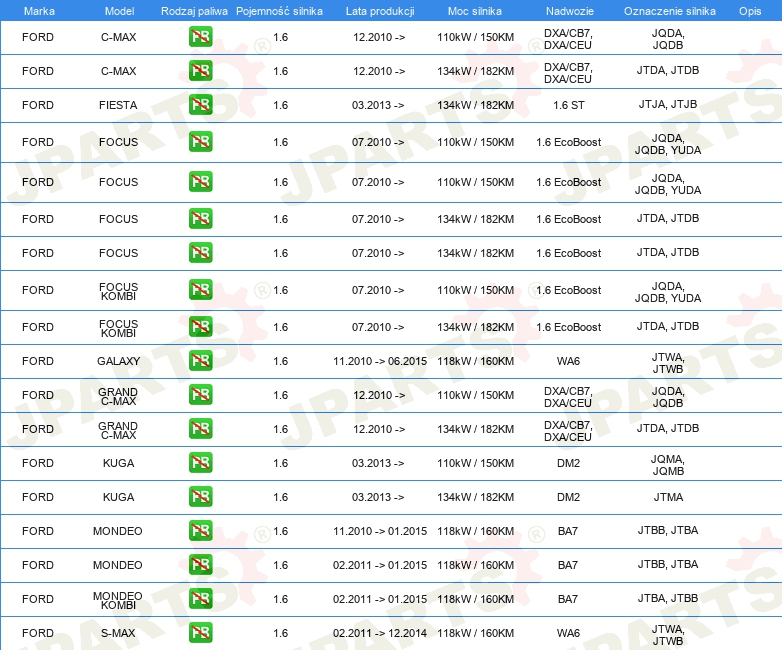The height and width of the screenshot is (650, 782).
Task: Click production years '11.2010 -> 01.2015'
Action: (380, 531)
